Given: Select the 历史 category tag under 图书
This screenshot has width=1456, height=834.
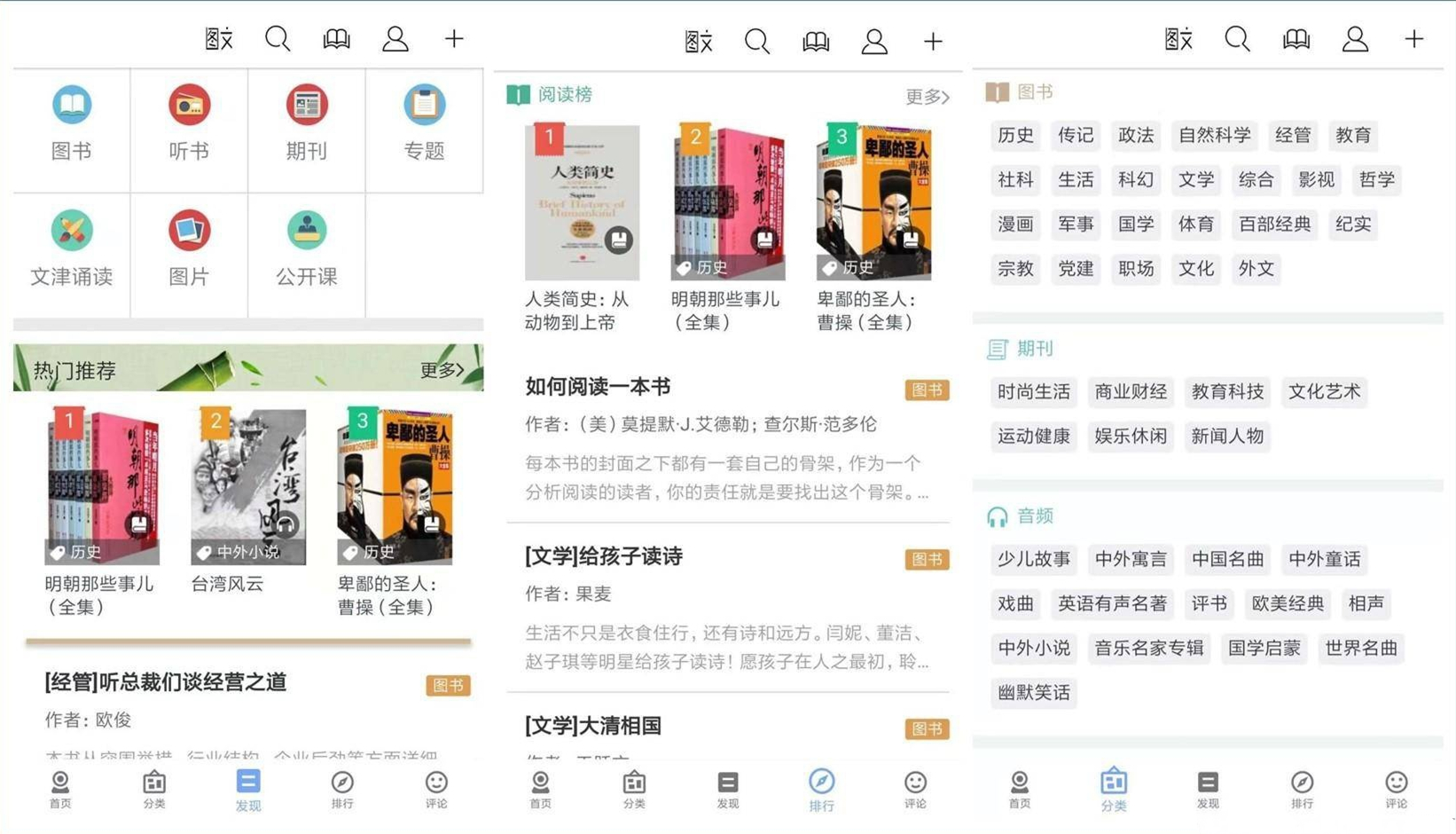Looking at the screenshot, I should pyautogui.click(x=1014, y=135).
